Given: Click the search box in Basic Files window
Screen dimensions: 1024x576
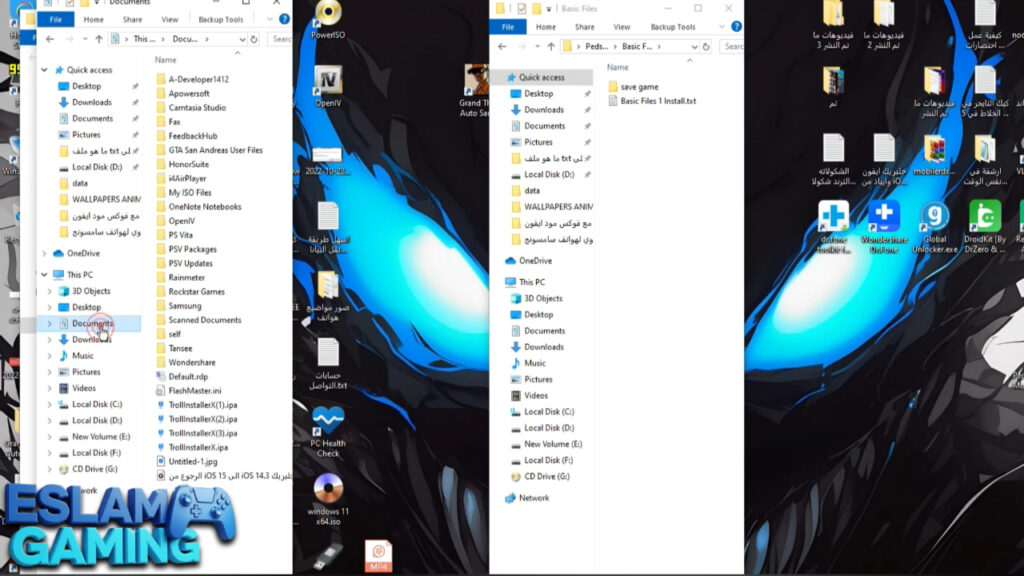Looking at the screenshot, I should [733, 46].
